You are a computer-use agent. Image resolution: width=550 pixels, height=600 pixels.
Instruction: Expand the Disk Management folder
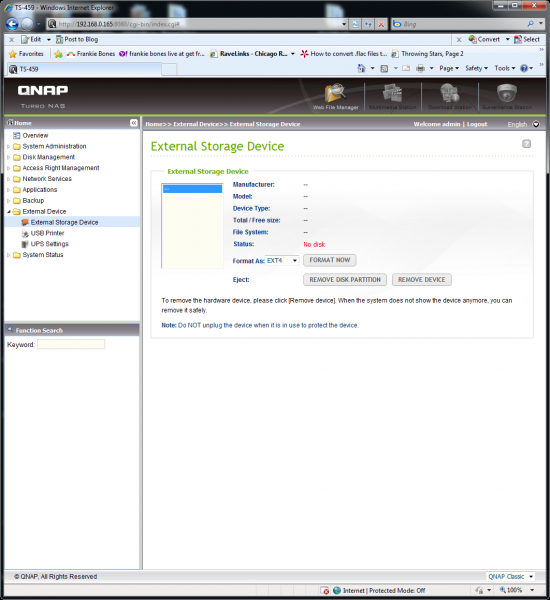tap(8, 157)
